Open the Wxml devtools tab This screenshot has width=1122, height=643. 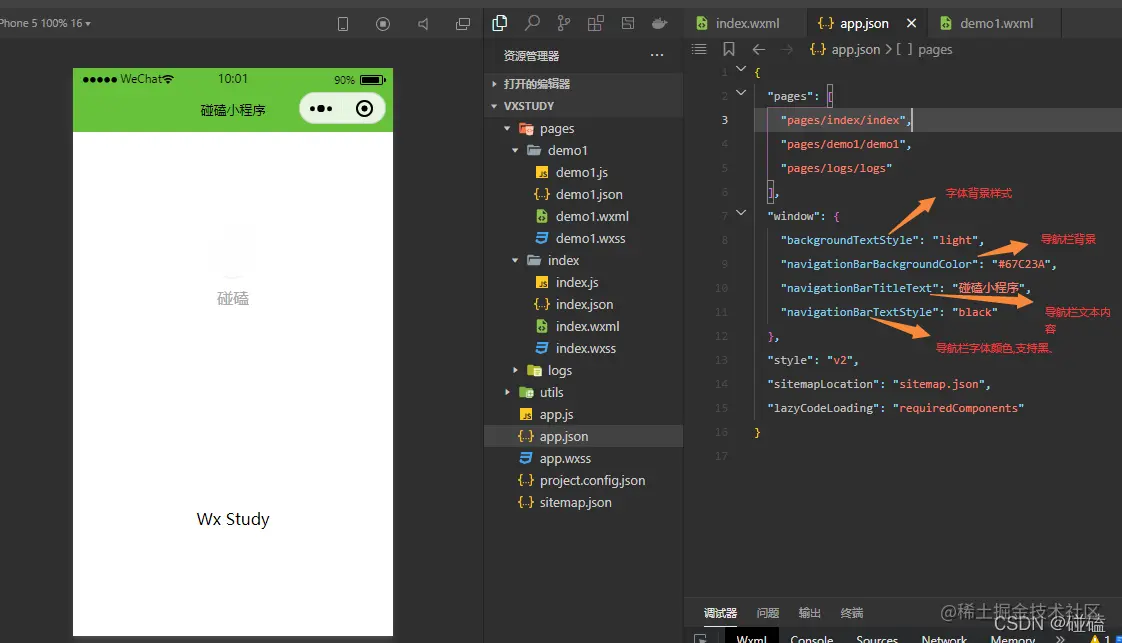point(751,638)
